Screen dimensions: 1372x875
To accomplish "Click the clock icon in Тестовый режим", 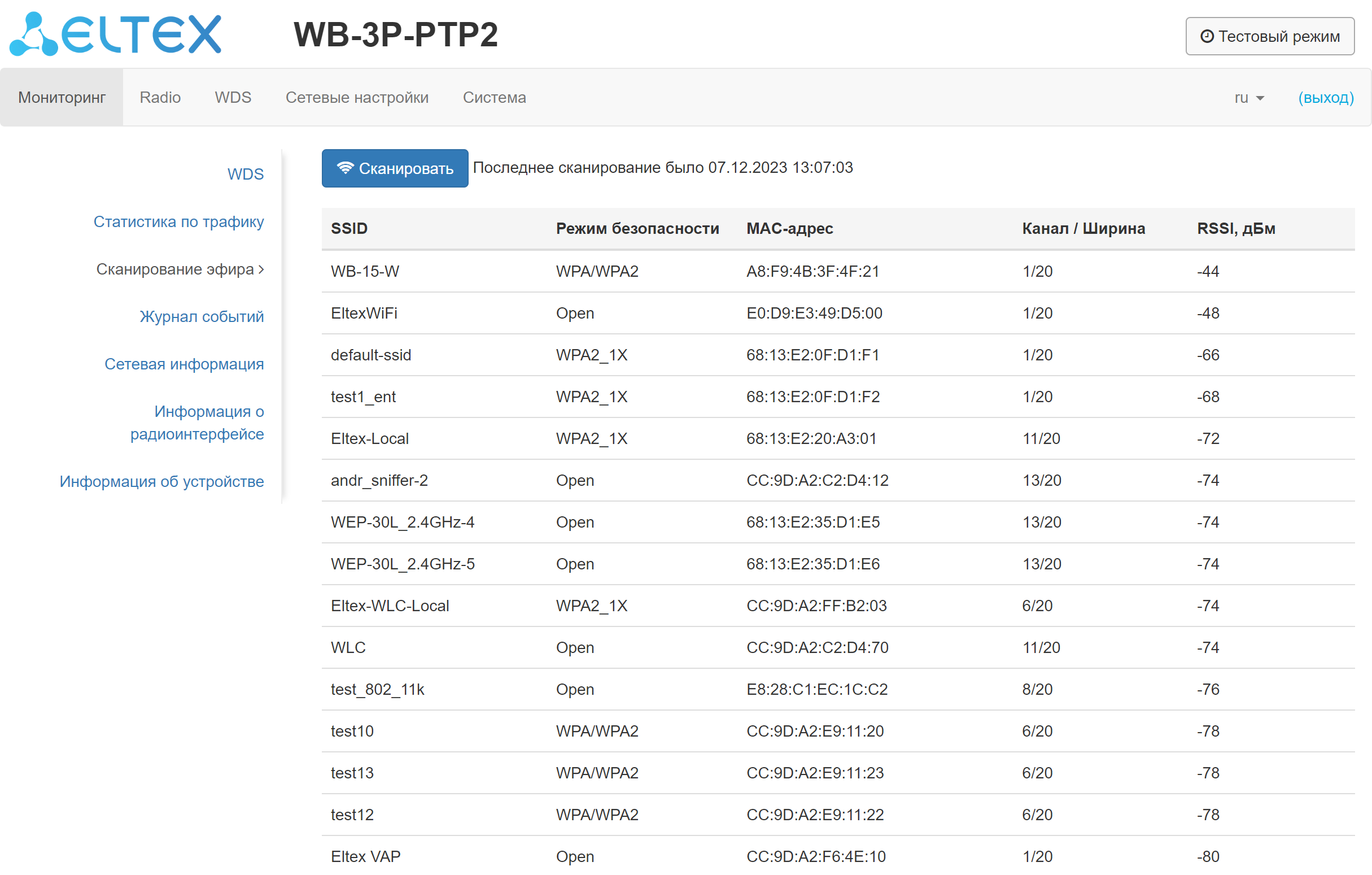I will coord(1206,37).
